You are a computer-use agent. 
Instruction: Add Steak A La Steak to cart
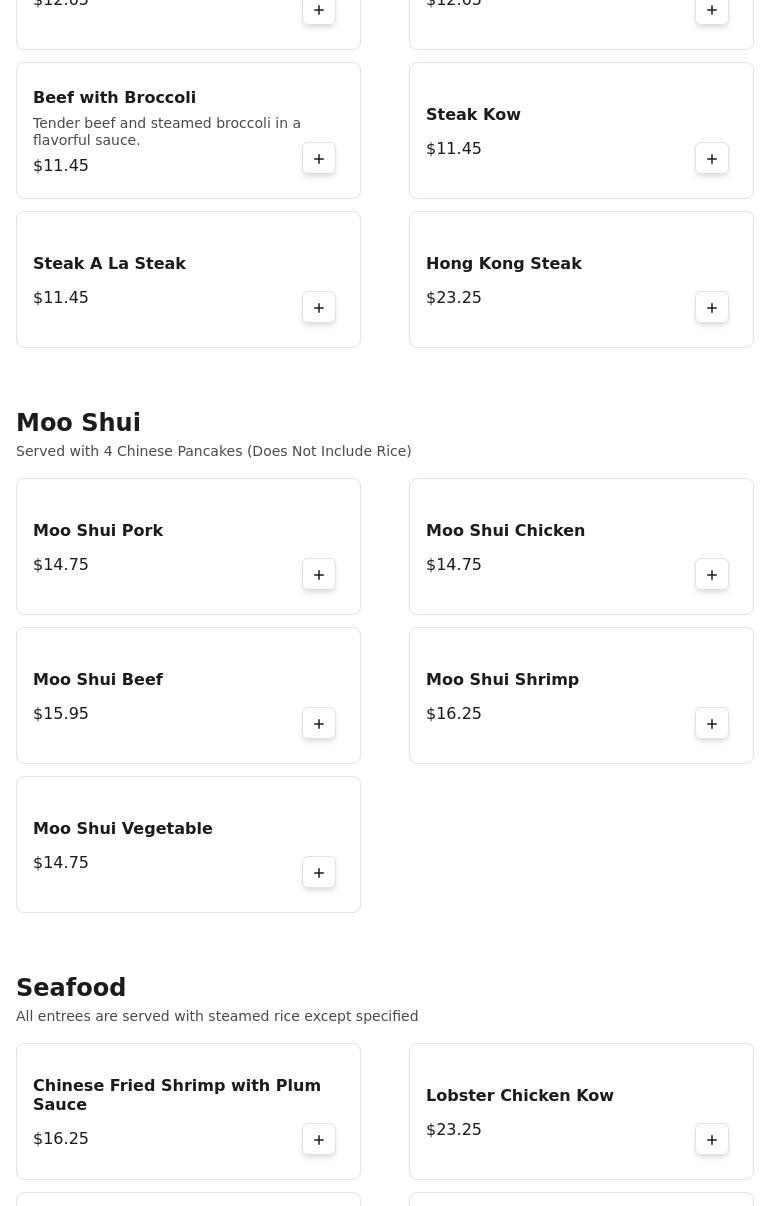(319, 308)
